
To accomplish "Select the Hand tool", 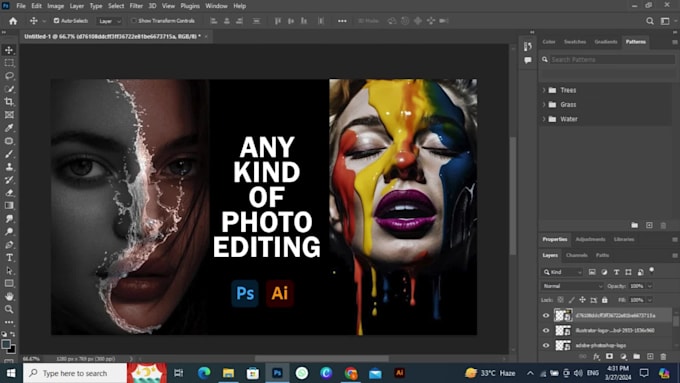I will (9, 297).
